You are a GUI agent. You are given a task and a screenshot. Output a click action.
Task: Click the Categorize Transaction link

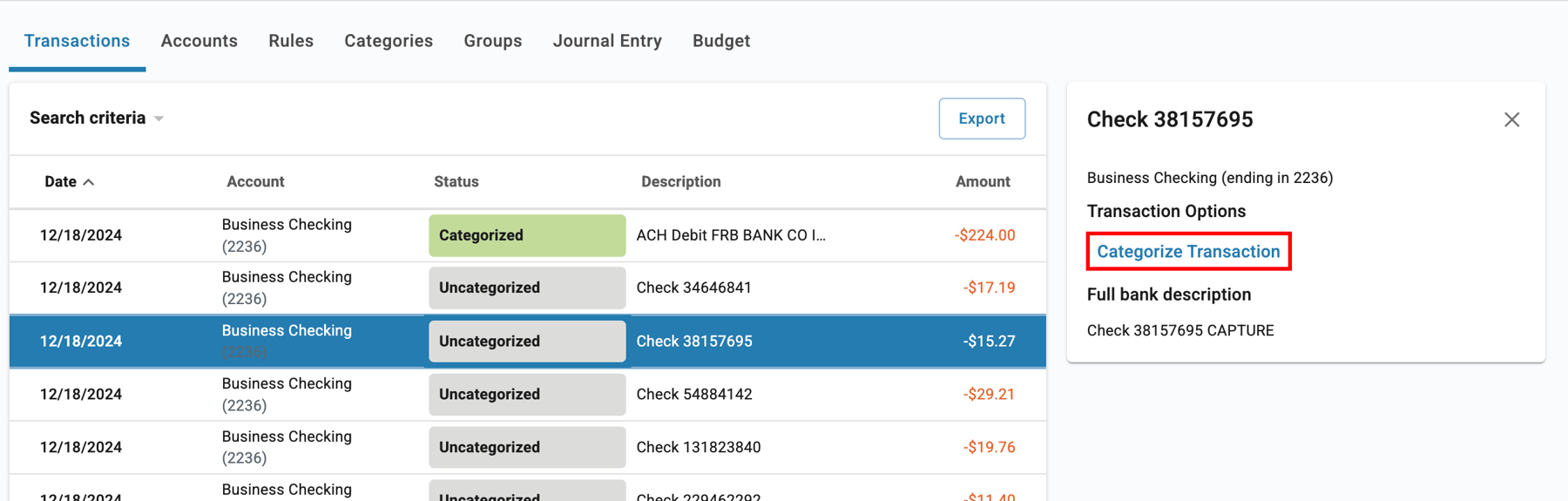tap(1188, 252)
